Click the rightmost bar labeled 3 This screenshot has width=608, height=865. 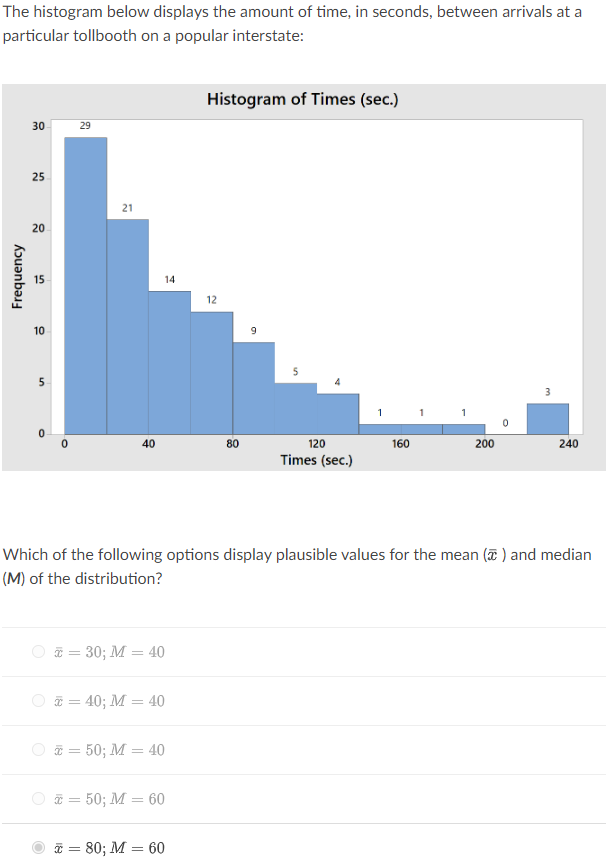pos(547,418)
